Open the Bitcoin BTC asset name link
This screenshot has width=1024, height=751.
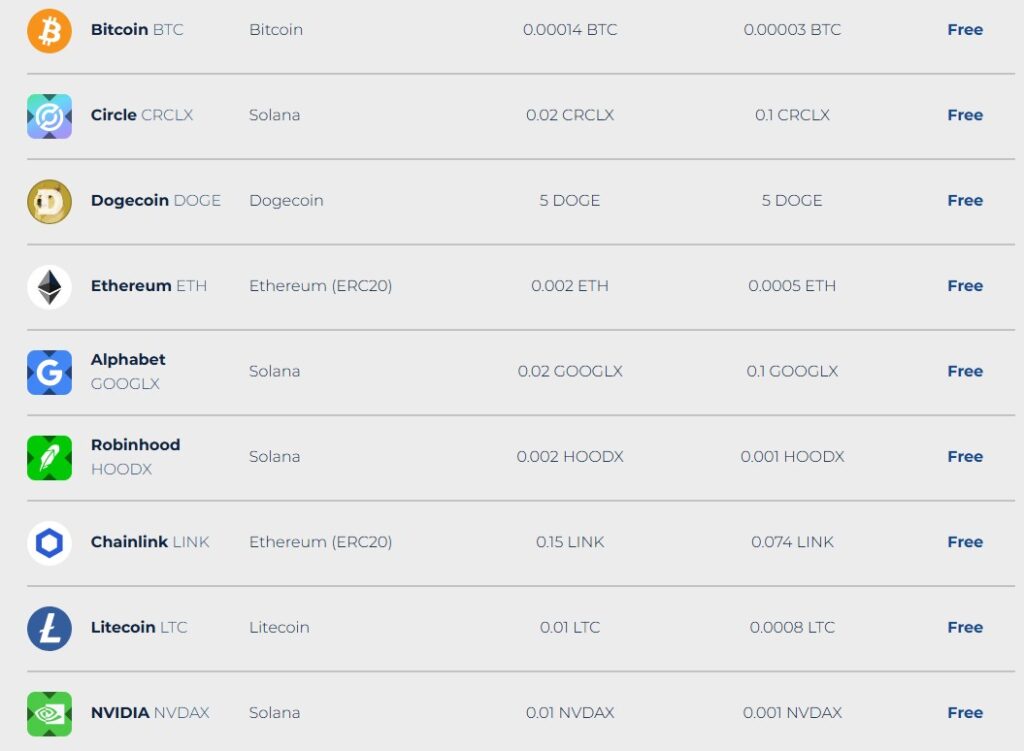pos(137,29)
